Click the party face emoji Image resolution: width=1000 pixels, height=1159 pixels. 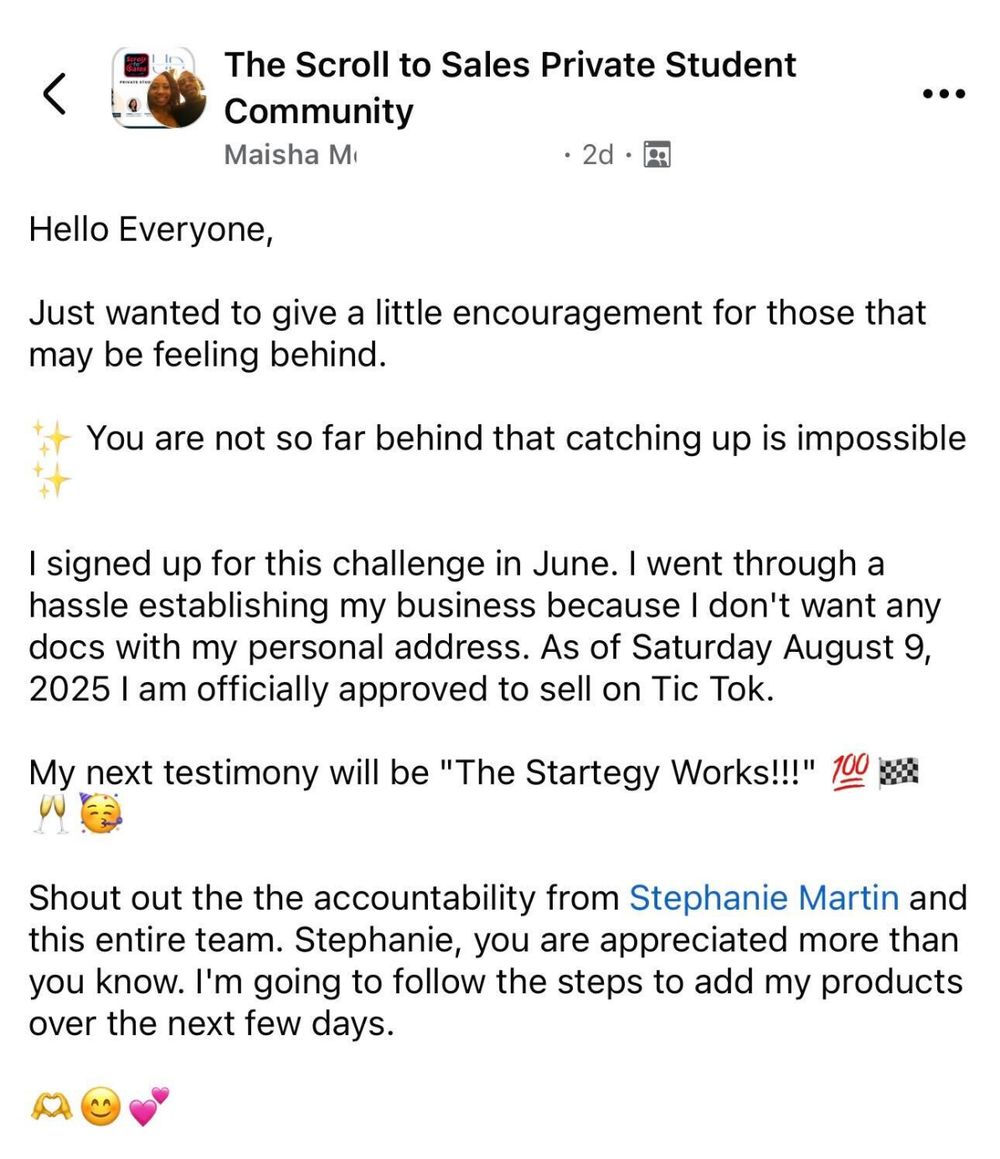100,816
